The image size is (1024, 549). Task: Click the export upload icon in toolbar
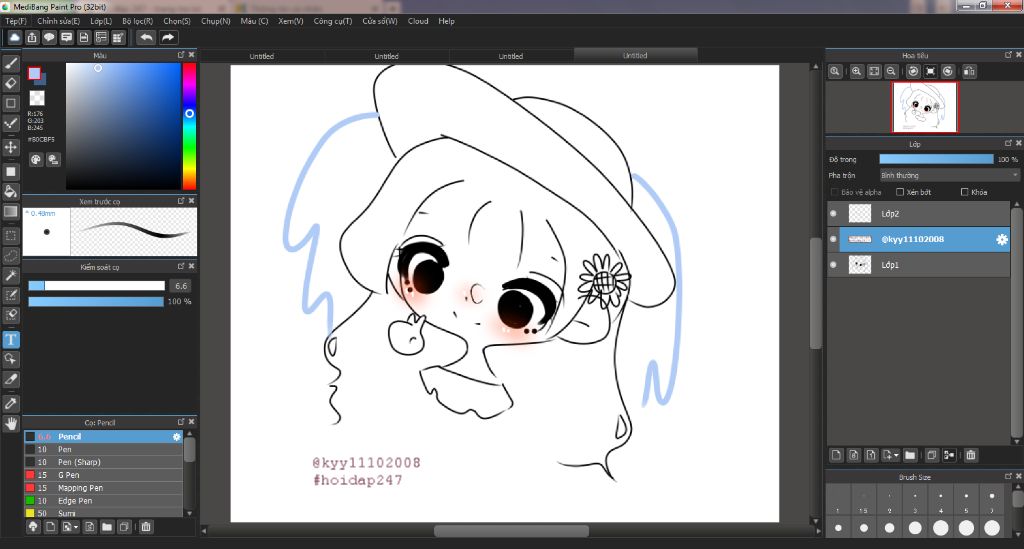tap(32, 38)
